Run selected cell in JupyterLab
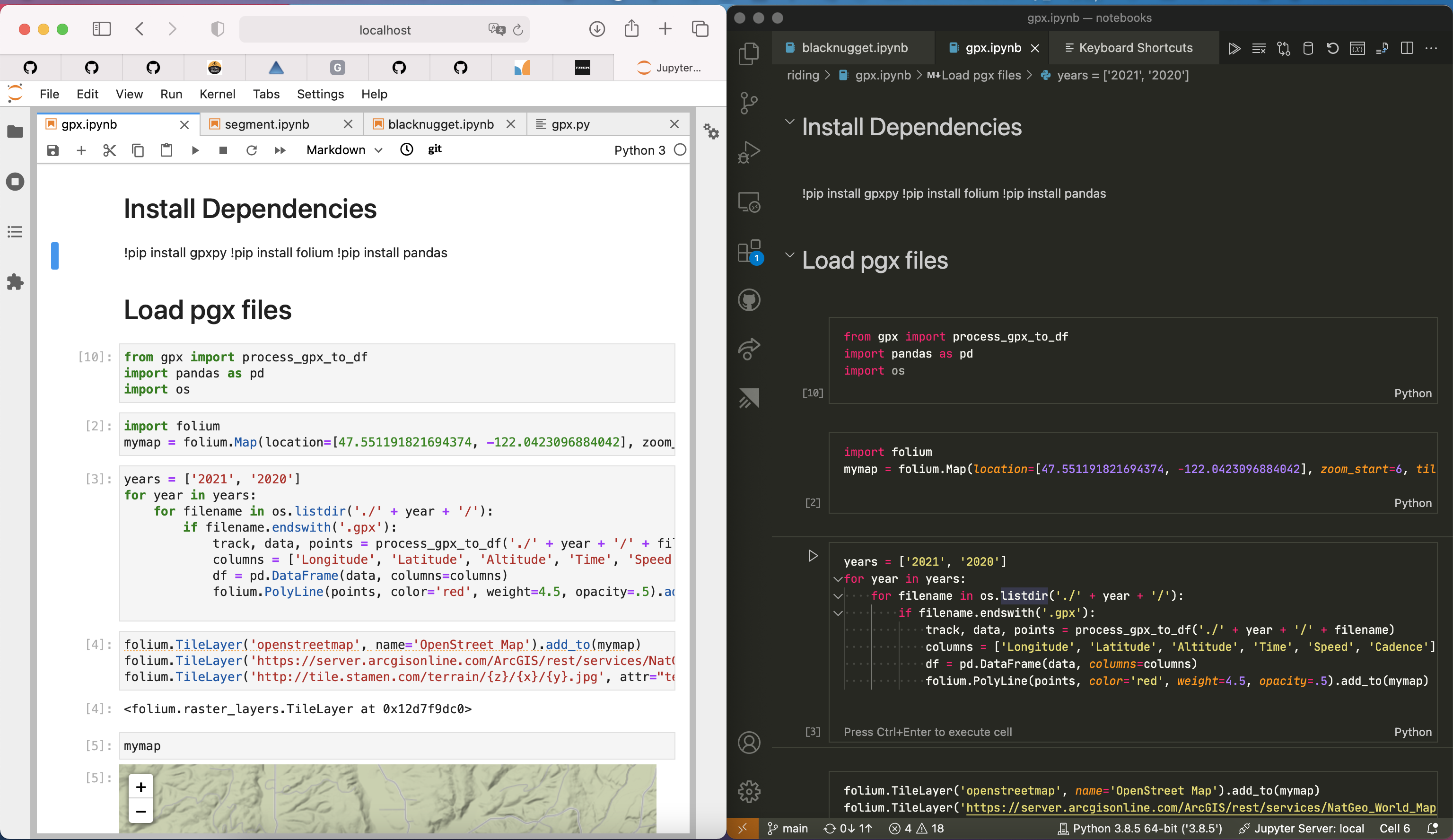The image size is (1453, 840). pos(195,150)
